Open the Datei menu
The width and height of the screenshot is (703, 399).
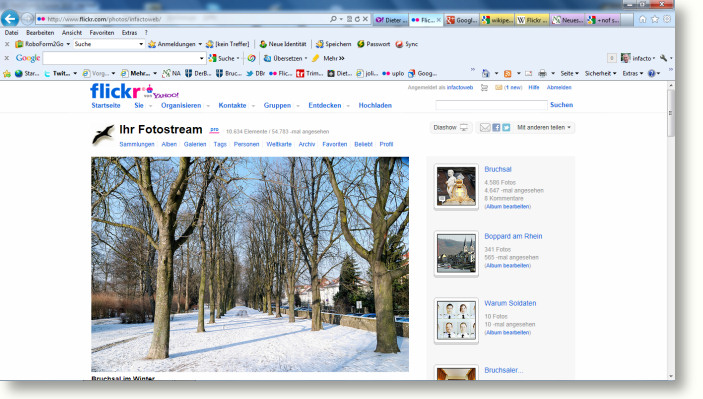click(x=11, y=33)
